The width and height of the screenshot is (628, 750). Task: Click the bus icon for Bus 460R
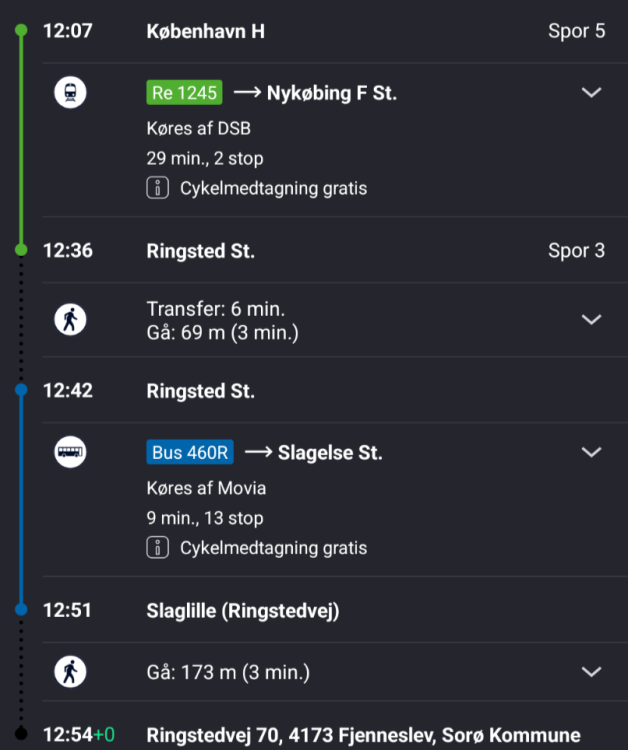click(70, 453)
